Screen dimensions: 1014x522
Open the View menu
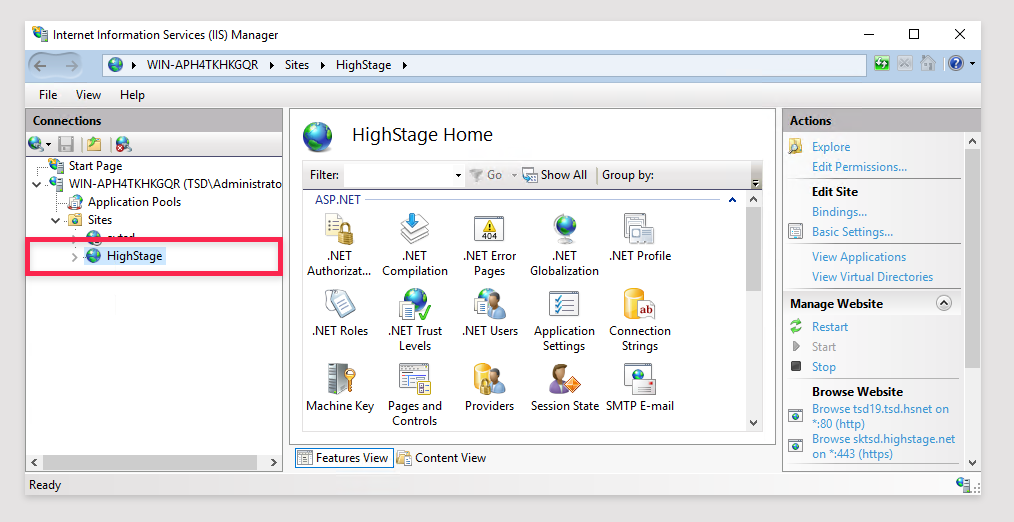[88, 95]
